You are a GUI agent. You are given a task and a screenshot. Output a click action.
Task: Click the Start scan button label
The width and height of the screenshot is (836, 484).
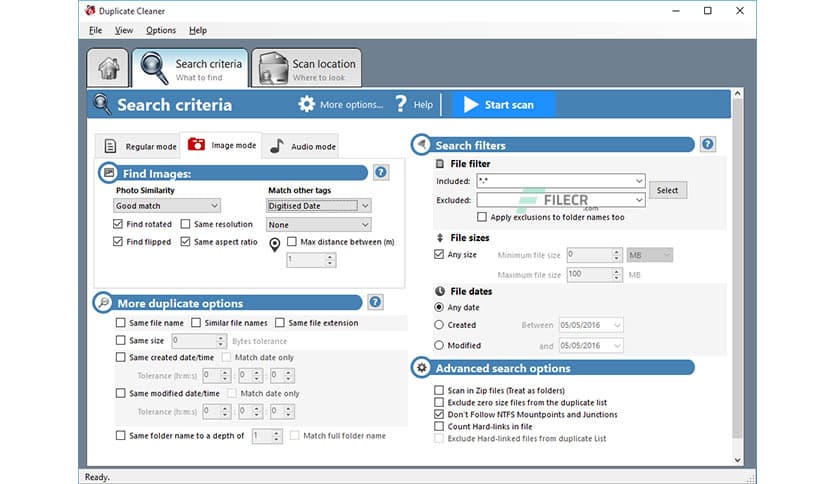click(x=509, y=104)
